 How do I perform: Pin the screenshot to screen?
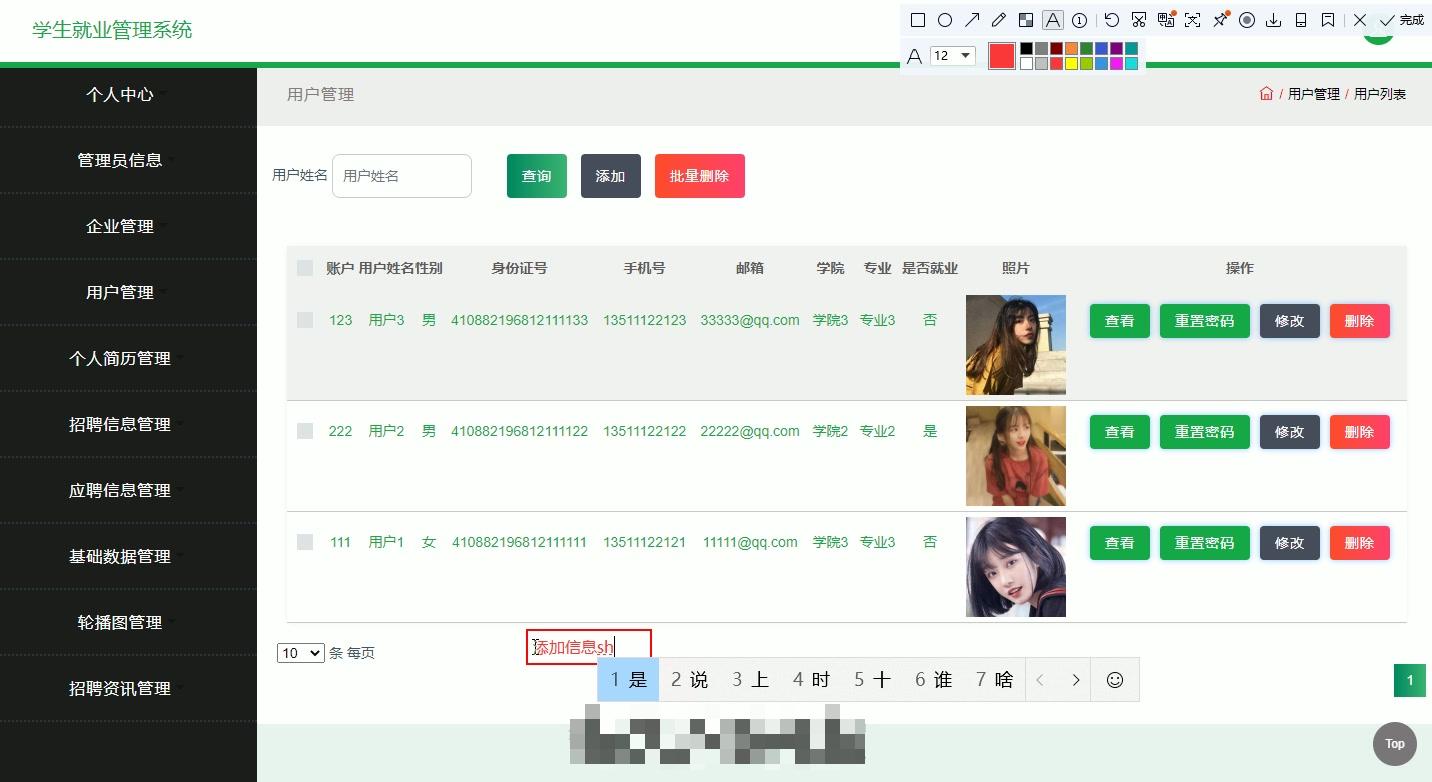(1220, 20)
